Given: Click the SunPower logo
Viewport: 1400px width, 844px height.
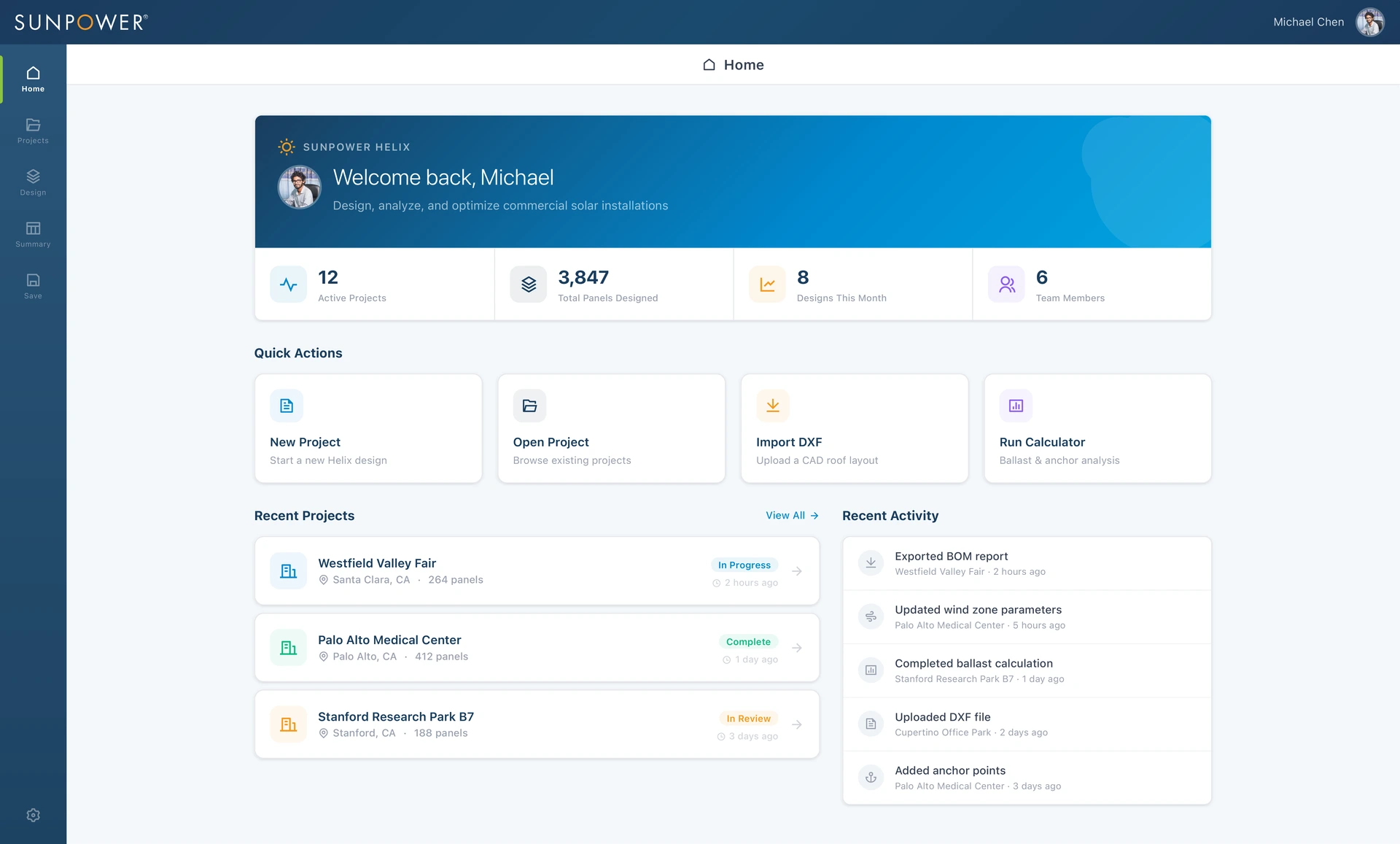Looking at the screenshot, I should click(81, 22).
